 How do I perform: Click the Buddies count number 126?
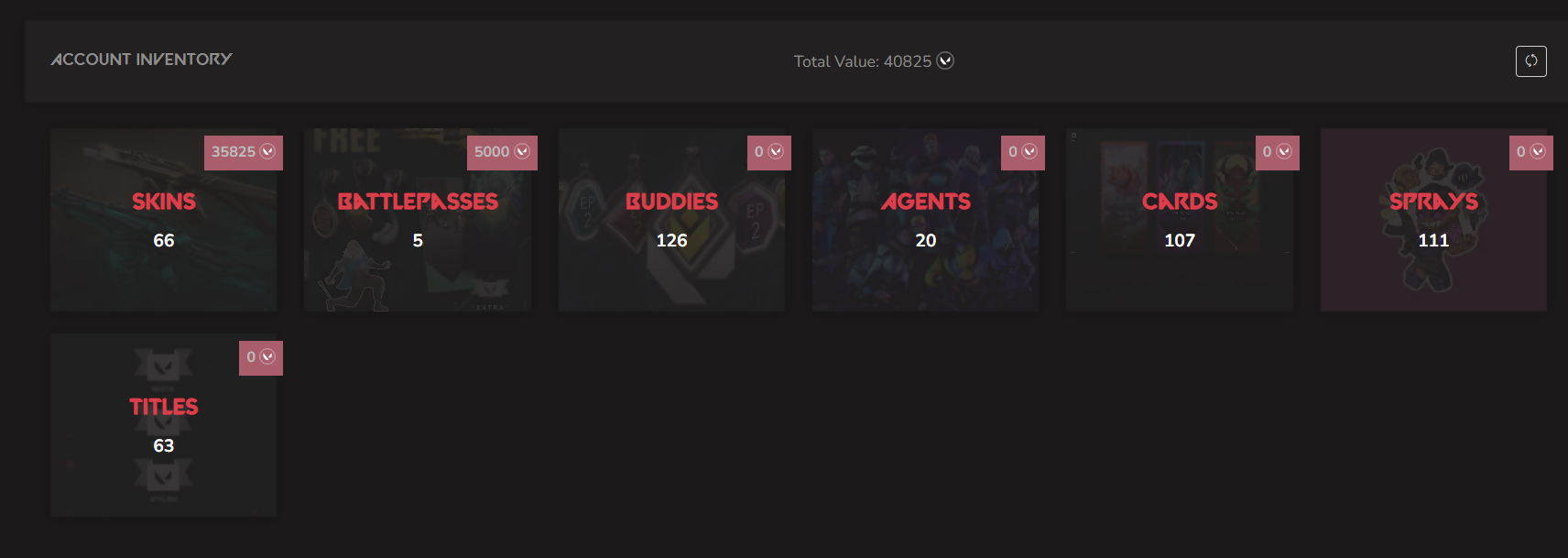671,241
